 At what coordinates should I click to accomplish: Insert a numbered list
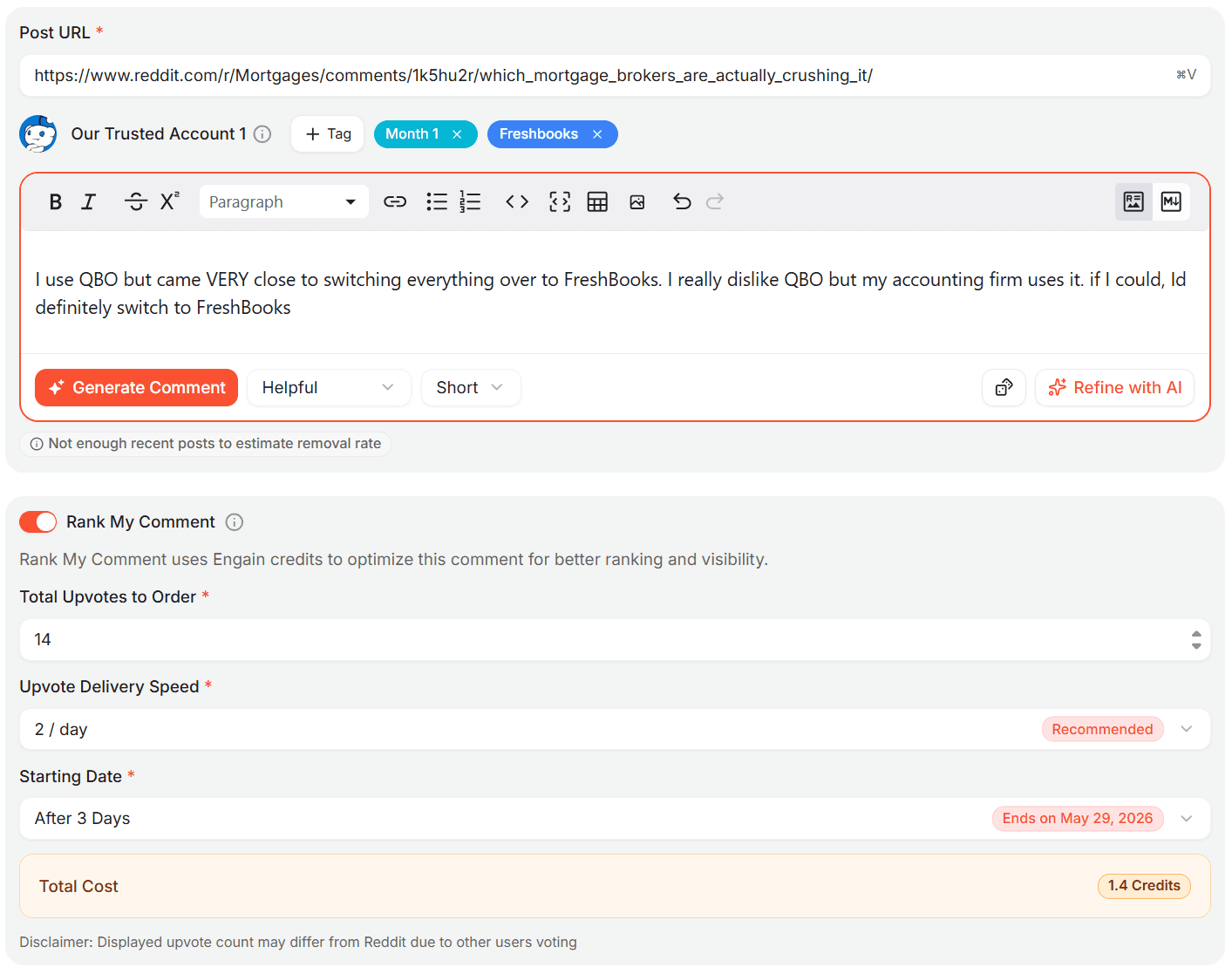click(470, 202)
